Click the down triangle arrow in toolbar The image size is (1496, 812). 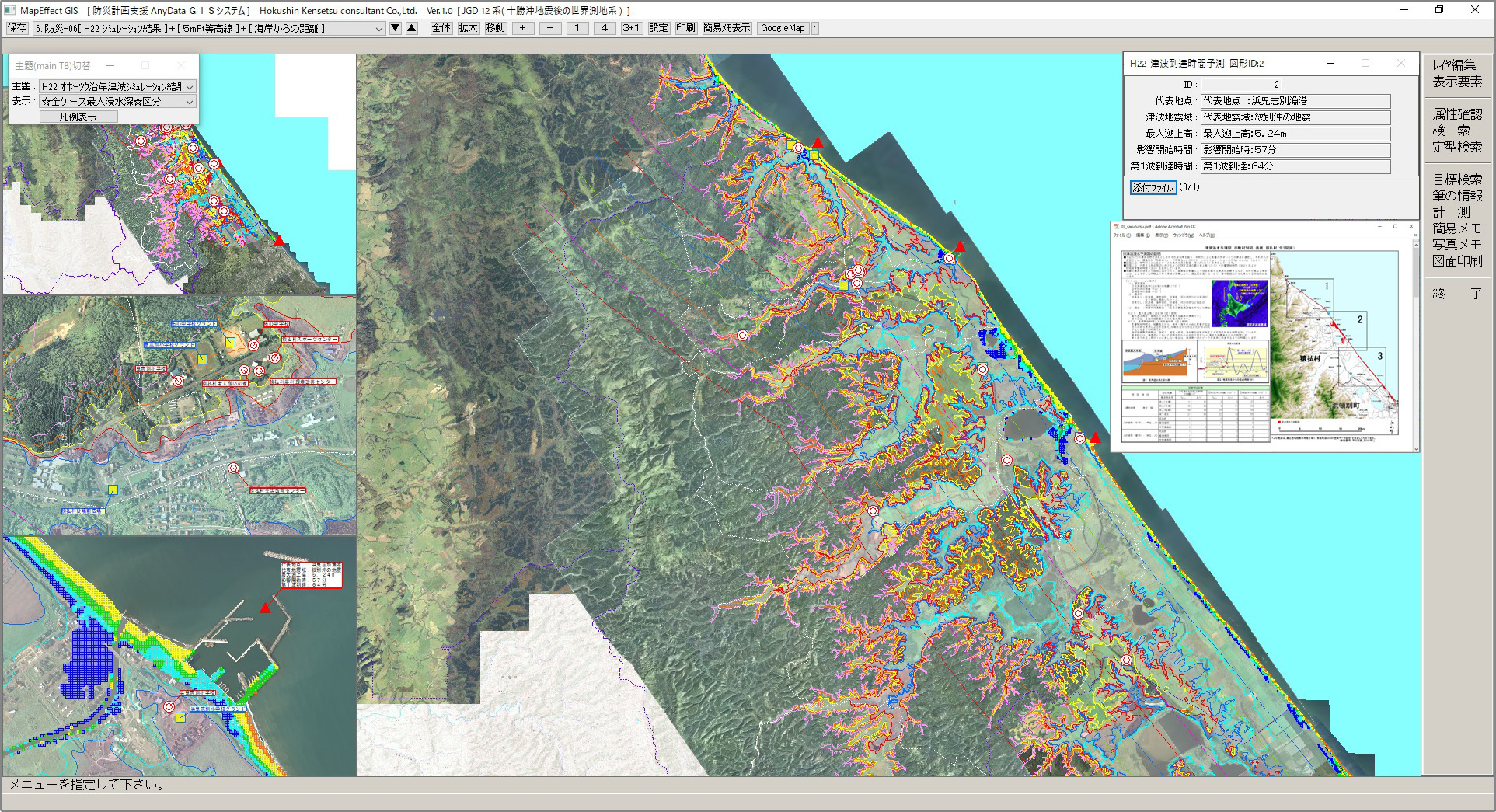[396, 28]
